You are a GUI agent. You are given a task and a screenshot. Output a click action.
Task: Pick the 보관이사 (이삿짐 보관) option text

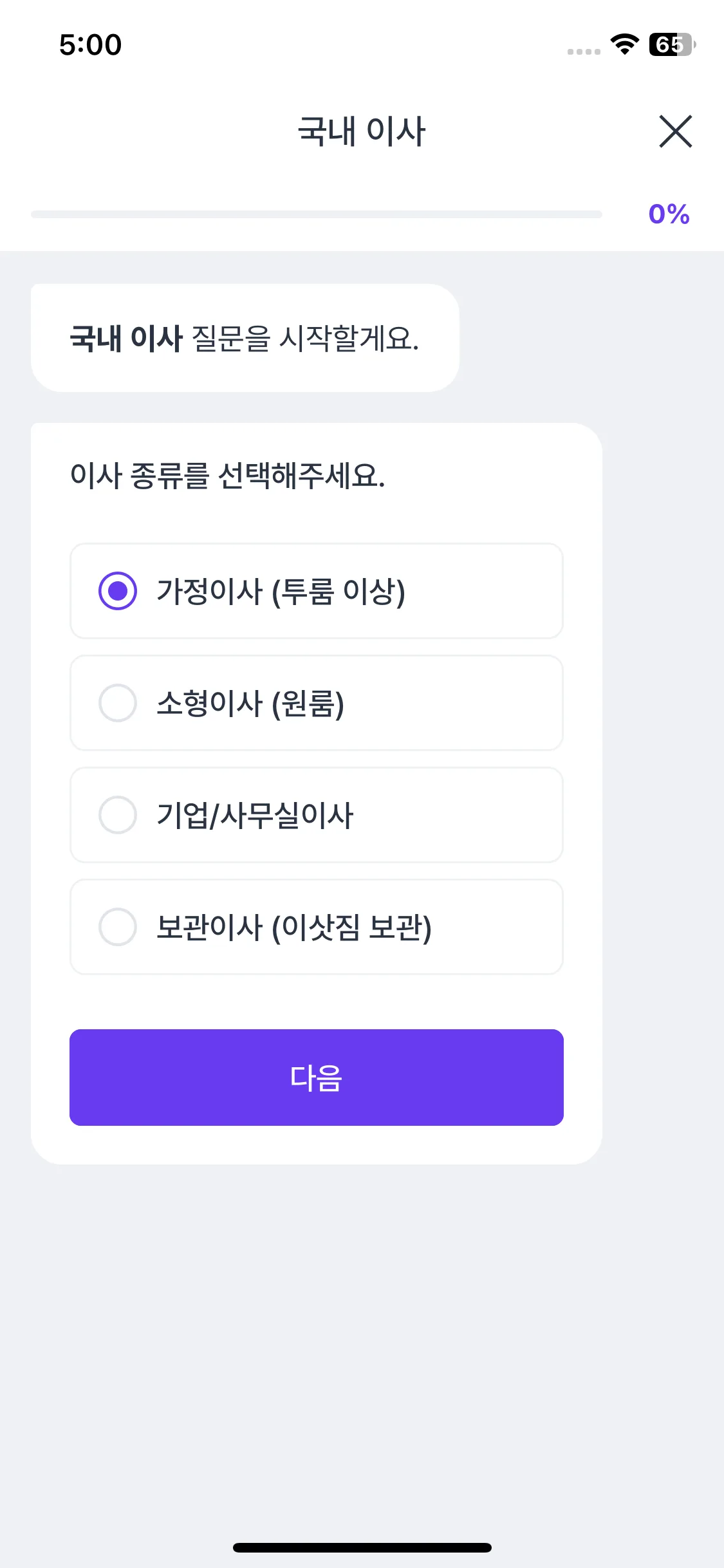(x=293, y=928)
